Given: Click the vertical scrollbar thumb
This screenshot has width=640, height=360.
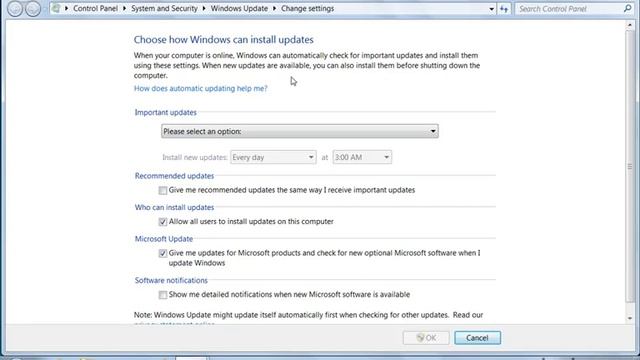Looking at the screenshot, I should tap(630, 166).
